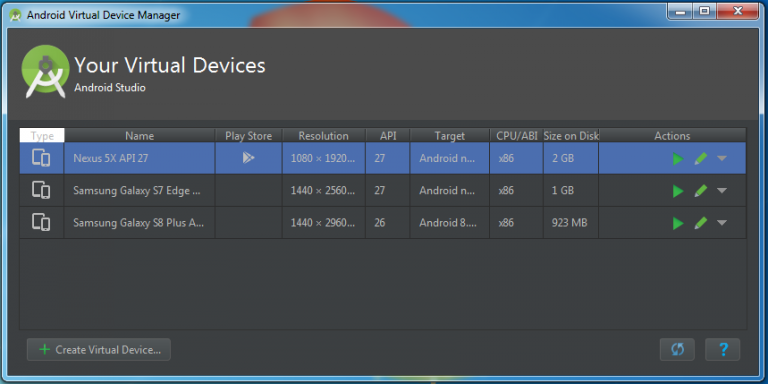Select the Samsung Galaxy S7 Edge row

coord(383,191)
